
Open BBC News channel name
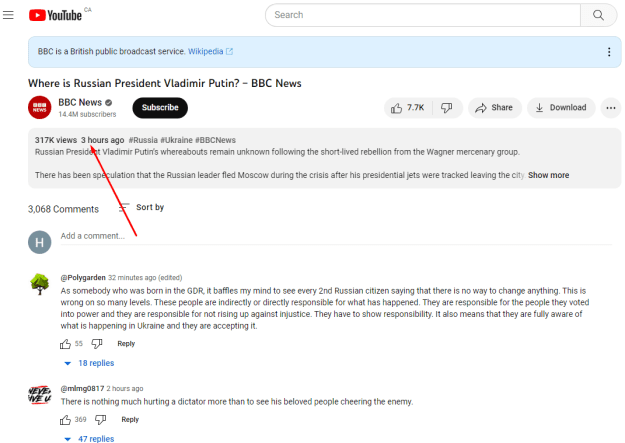click(x=80, y=102)
